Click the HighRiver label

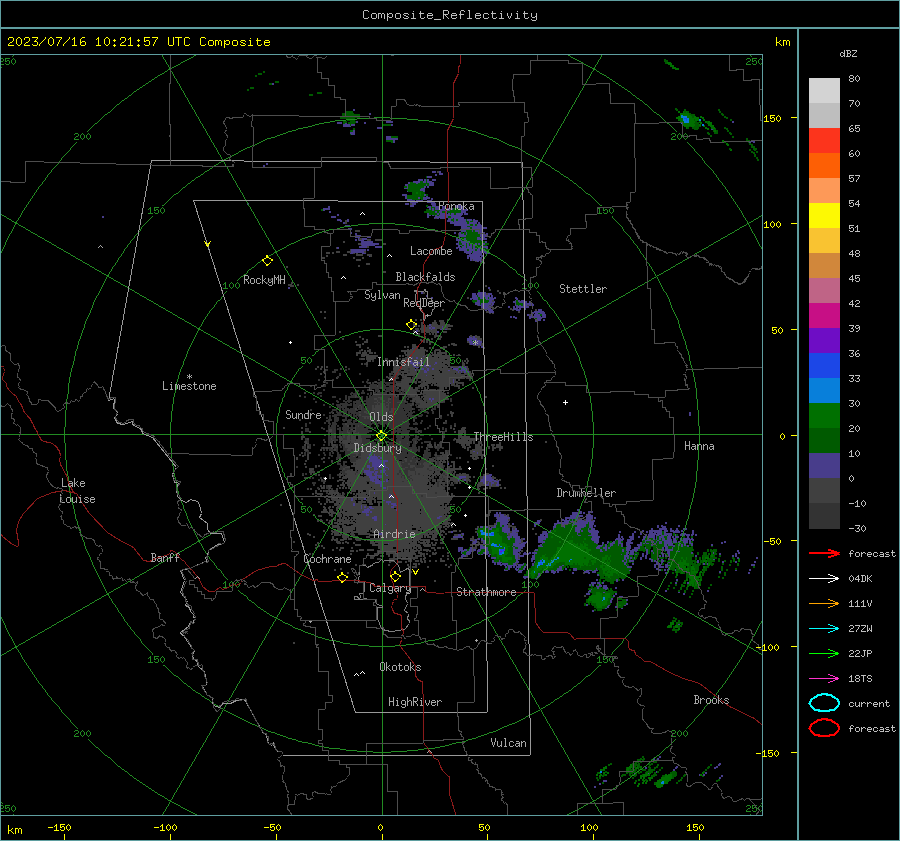pos(414,702)
